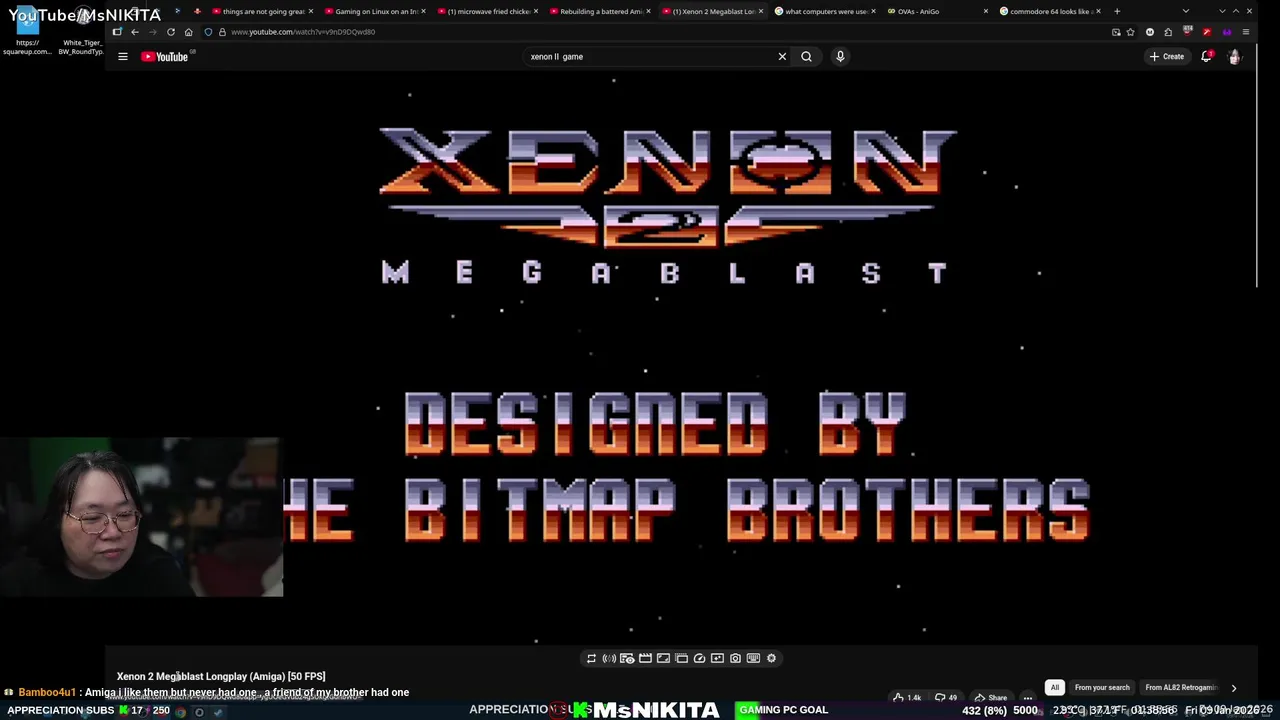Click the Xenon 2 Megablast video player

(680, 360)
